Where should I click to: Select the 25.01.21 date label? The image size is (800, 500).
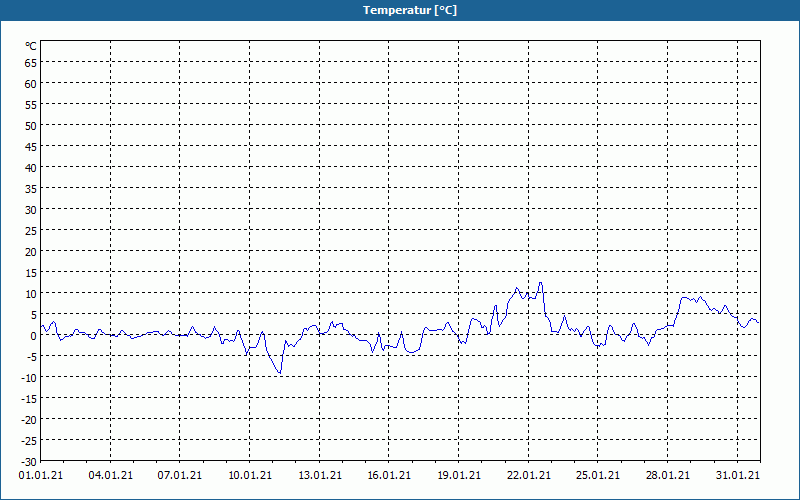pyautogui.click(x=598, y=476)
